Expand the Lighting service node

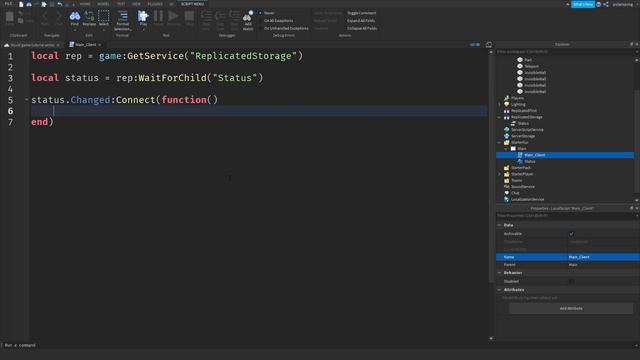499,104
